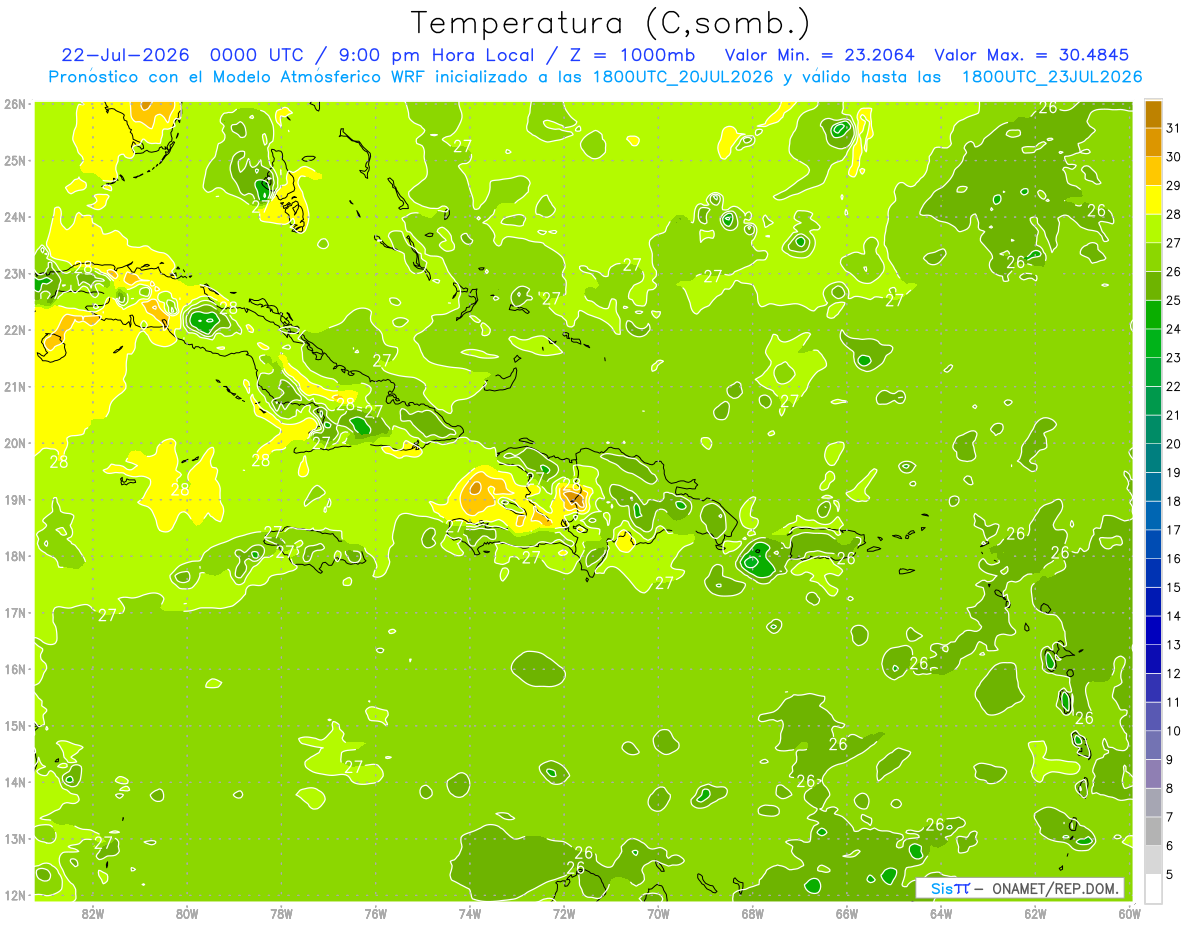The height and width of the screenshot is (927, 1200).
Task: Select the date text '22-Jul-2026'
Action: tap(125, 54)
